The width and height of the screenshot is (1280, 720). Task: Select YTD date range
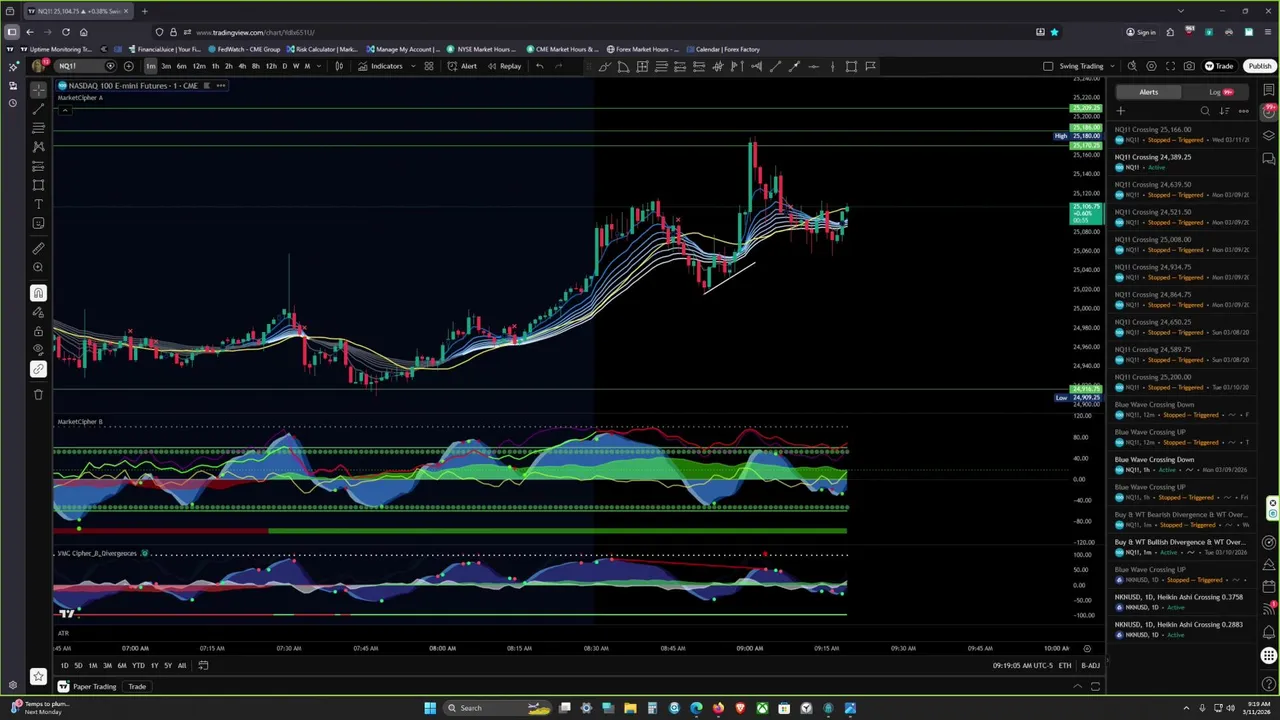(138, 666)
